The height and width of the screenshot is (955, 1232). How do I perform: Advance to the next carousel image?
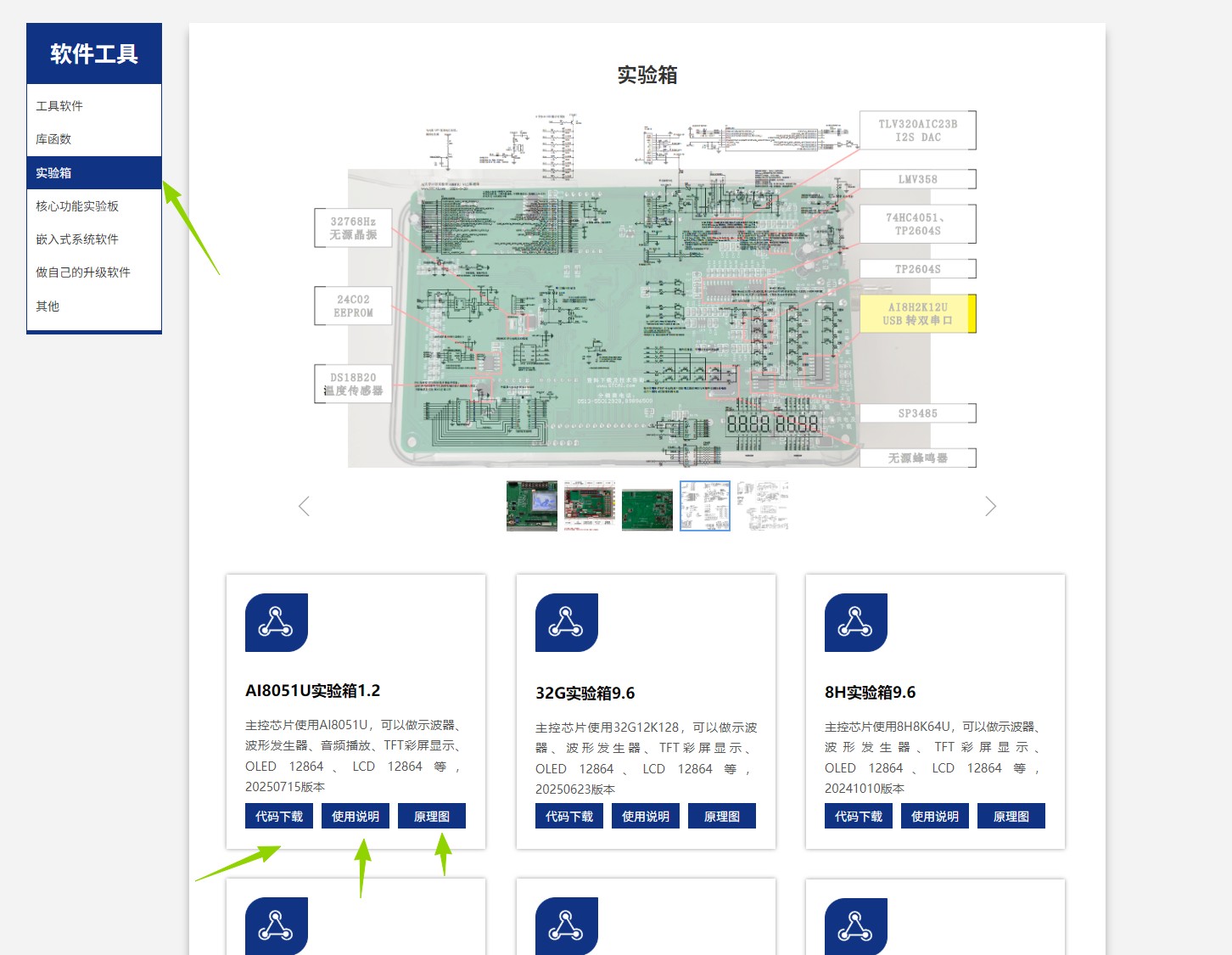point(990,506)
